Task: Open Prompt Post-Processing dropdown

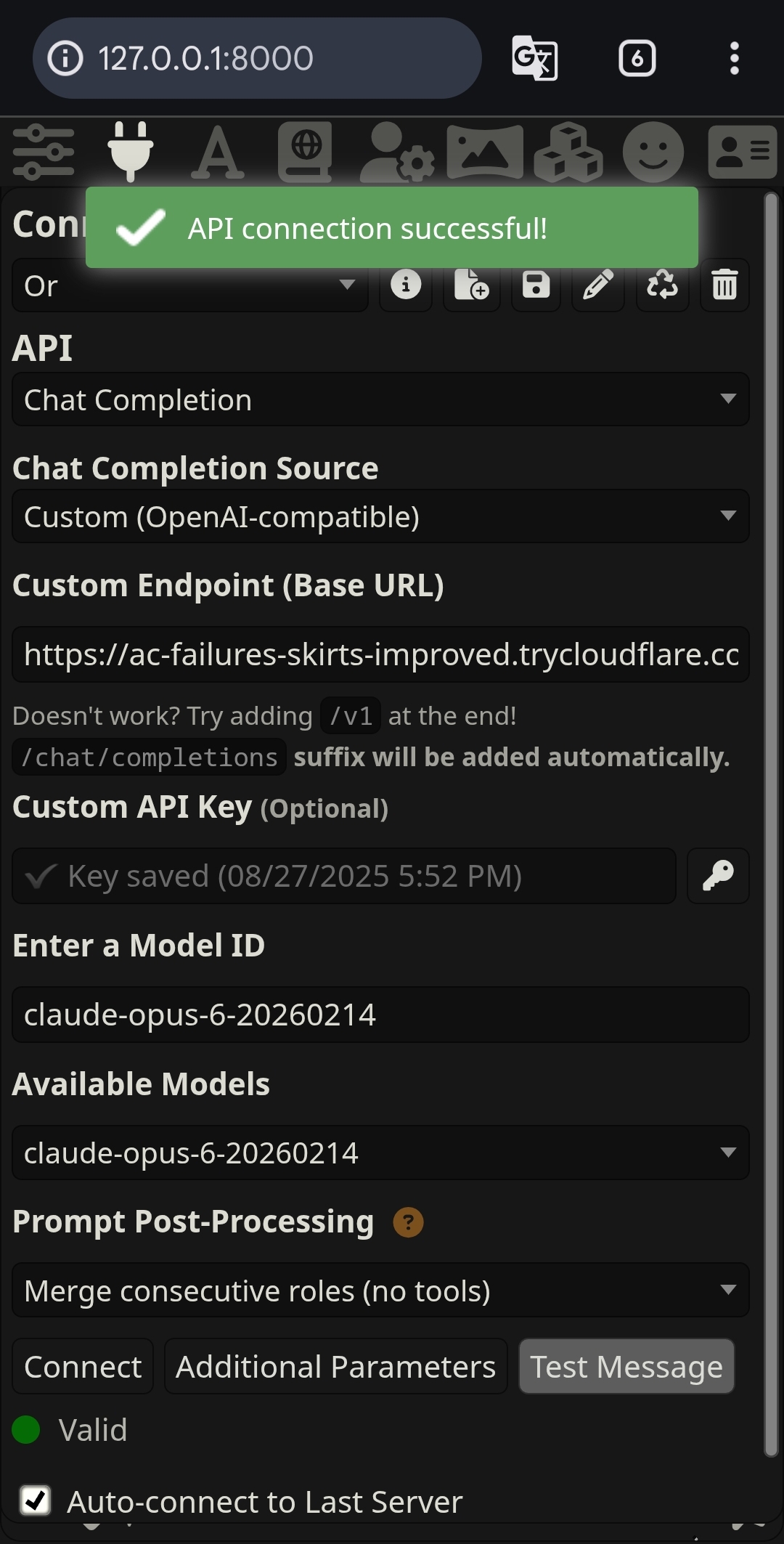Action: coord(380,1291)
